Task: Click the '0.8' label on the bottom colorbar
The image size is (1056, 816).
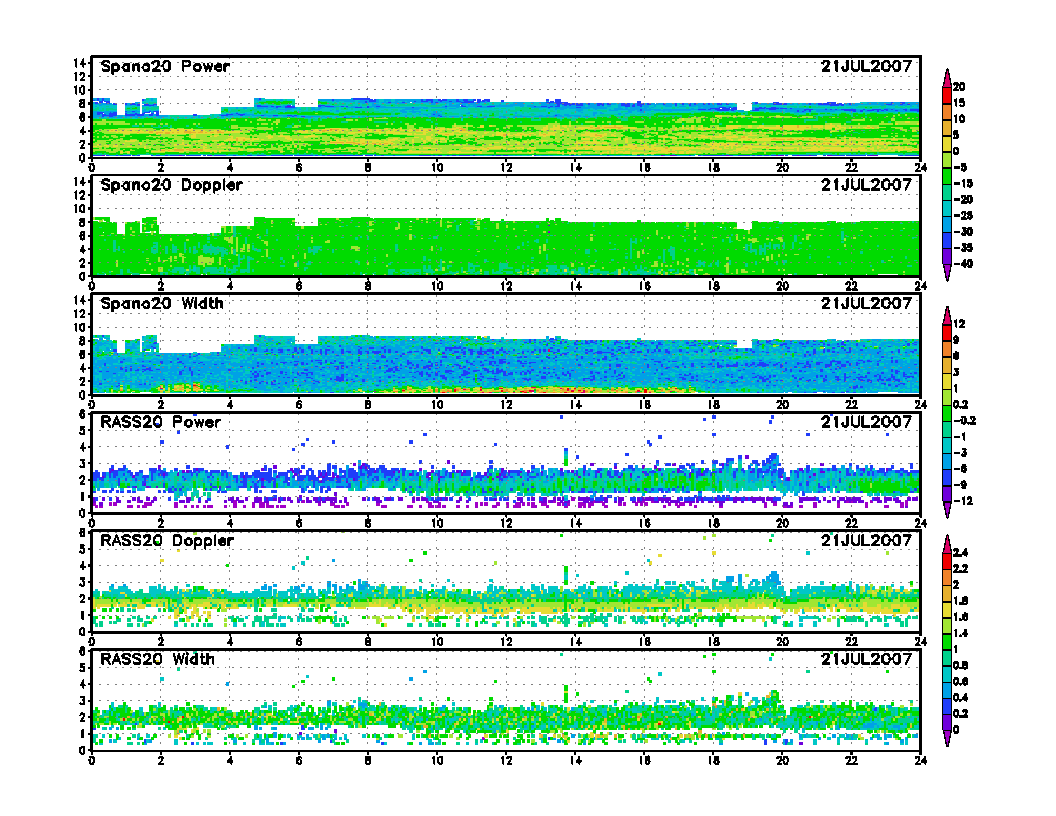Action: (960, 666)
